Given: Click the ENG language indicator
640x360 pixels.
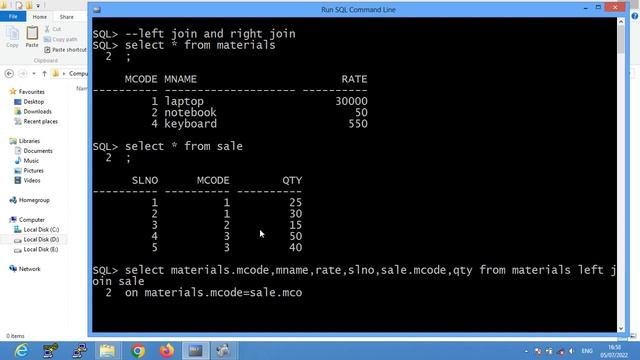Looking at the screenshot, I should pyautogui.click(x=587, y=351).
